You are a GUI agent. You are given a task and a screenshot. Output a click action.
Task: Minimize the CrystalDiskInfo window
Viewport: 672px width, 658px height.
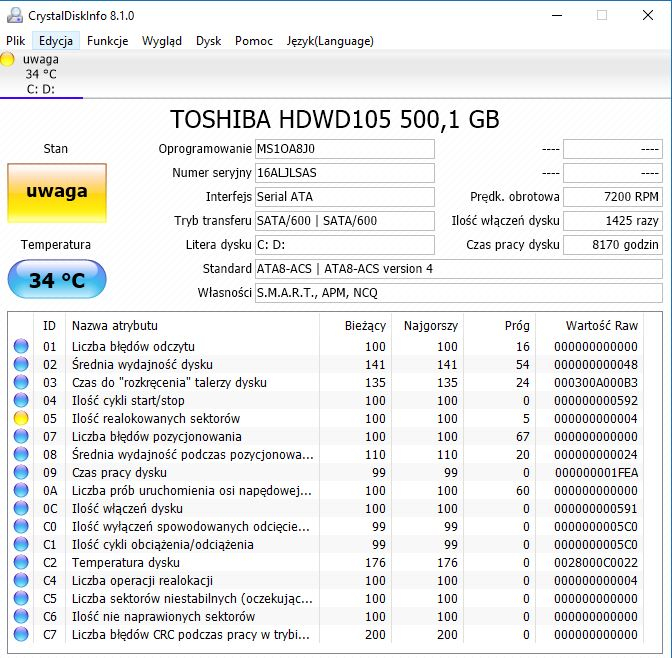[557, 15]
